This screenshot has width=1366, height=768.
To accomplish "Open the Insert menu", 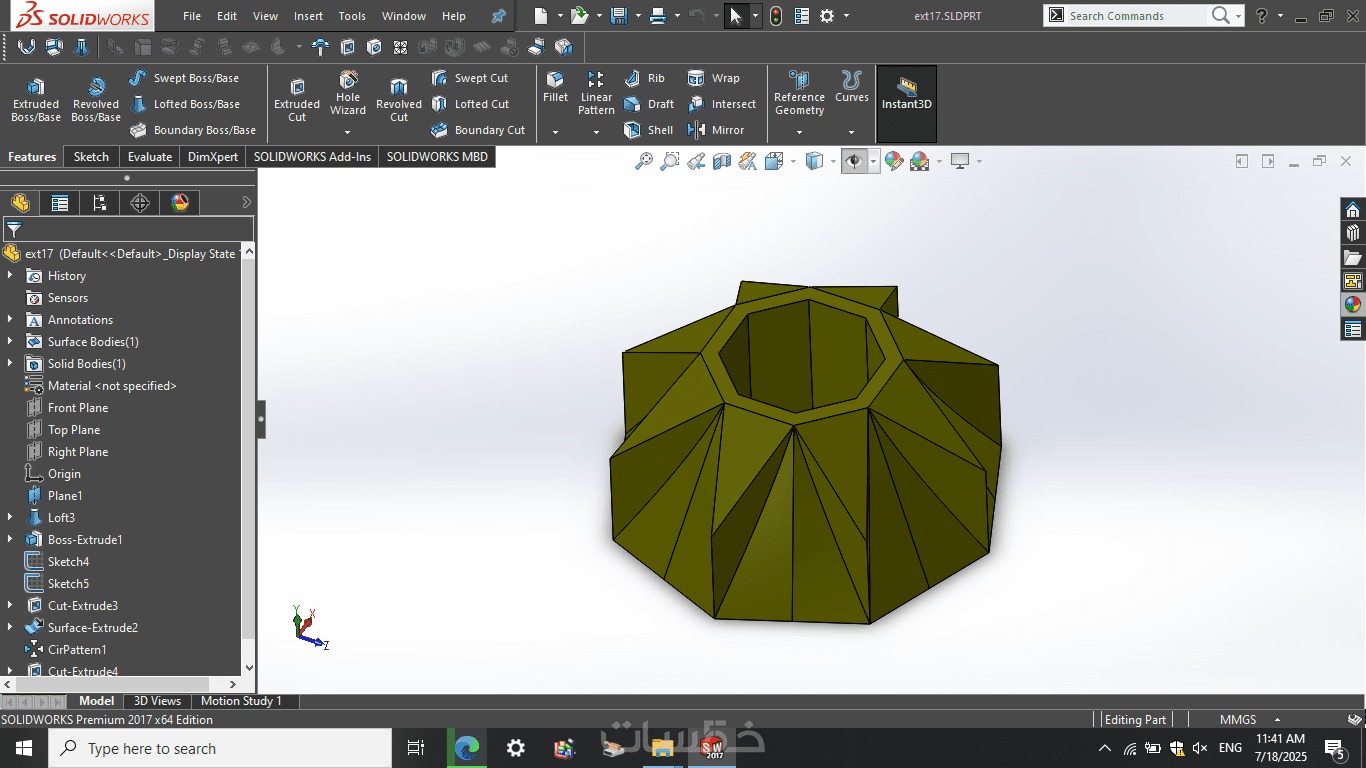I will click(x=308, y=16).
